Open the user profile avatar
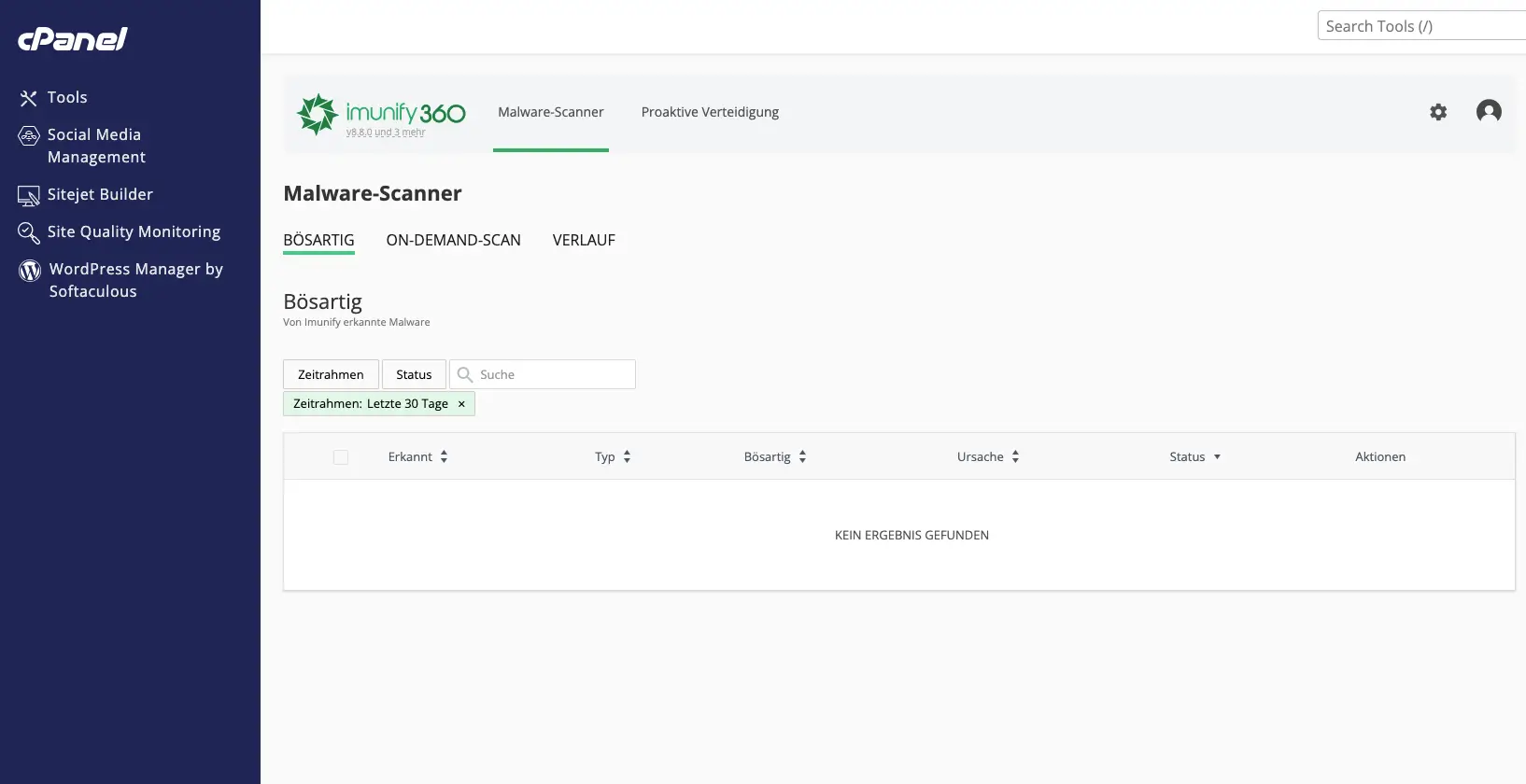Image resolution: width=1526 pixels, height=784 pixels. 1489,112
